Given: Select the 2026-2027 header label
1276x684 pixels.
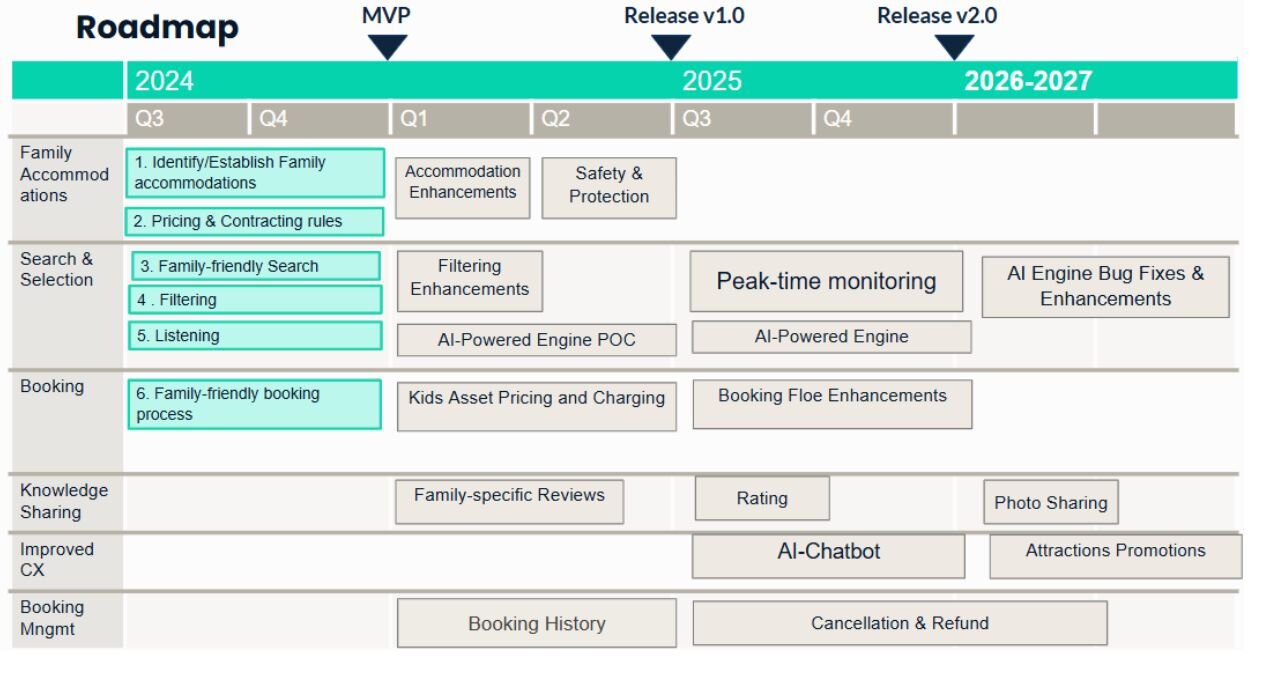Looking at the screenshot, I should click(1028, 81).
